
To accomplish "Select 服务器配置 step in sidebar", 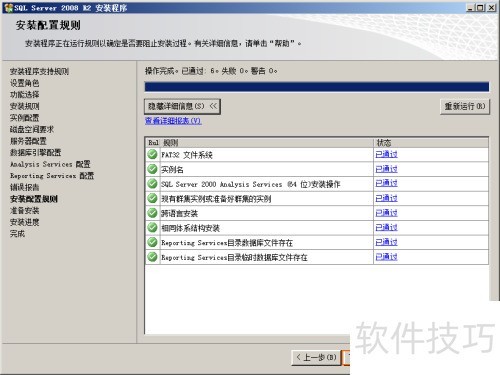I will [x=28, y=141].
